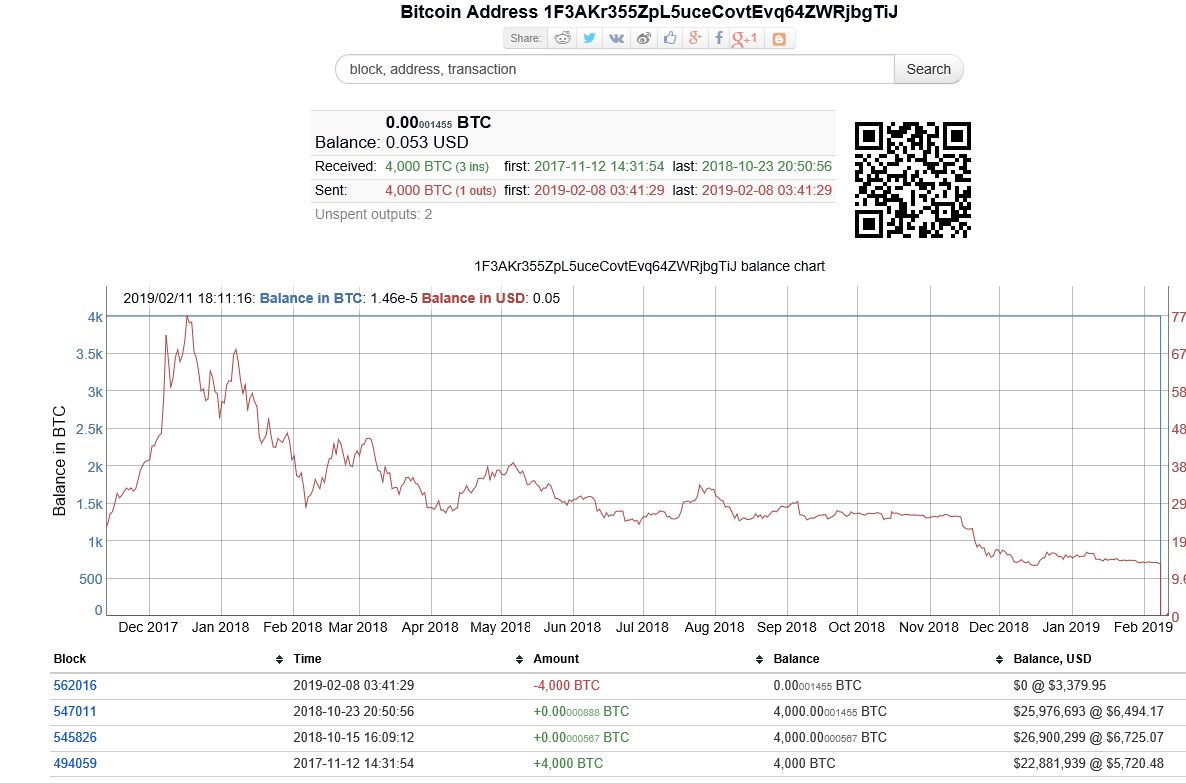
Task: Open block 545826
Action: point(75,737)
